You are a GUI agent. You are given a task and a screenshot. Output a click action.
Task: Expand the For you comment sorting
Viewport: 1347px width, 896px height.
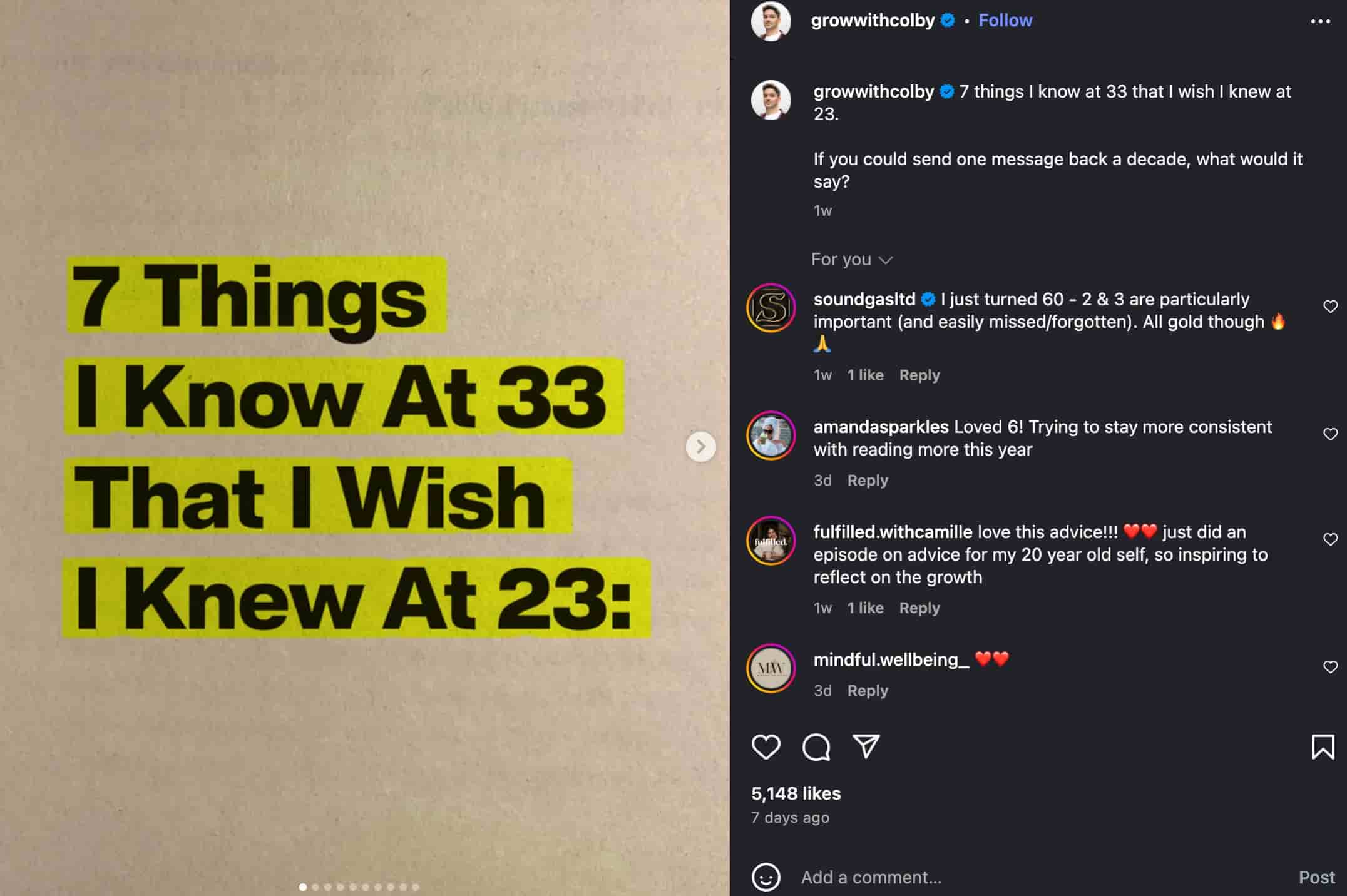coord(851,259)
